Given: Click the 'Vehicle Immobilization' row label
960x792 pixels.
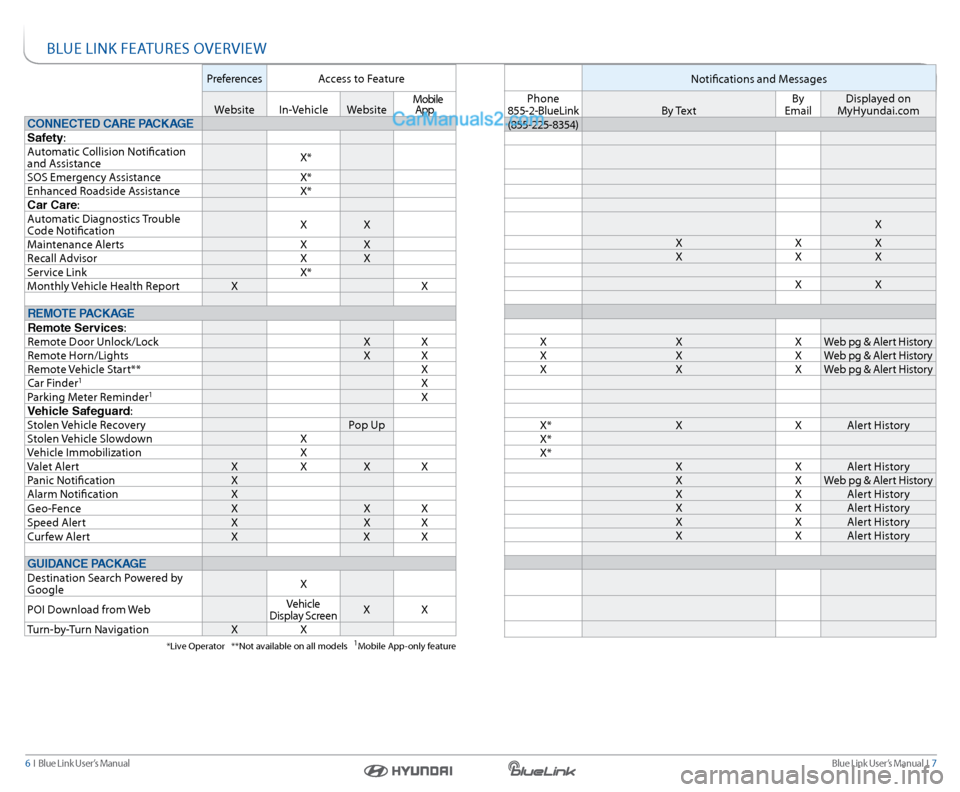Looking at the screenshot, I should [84, 452].
